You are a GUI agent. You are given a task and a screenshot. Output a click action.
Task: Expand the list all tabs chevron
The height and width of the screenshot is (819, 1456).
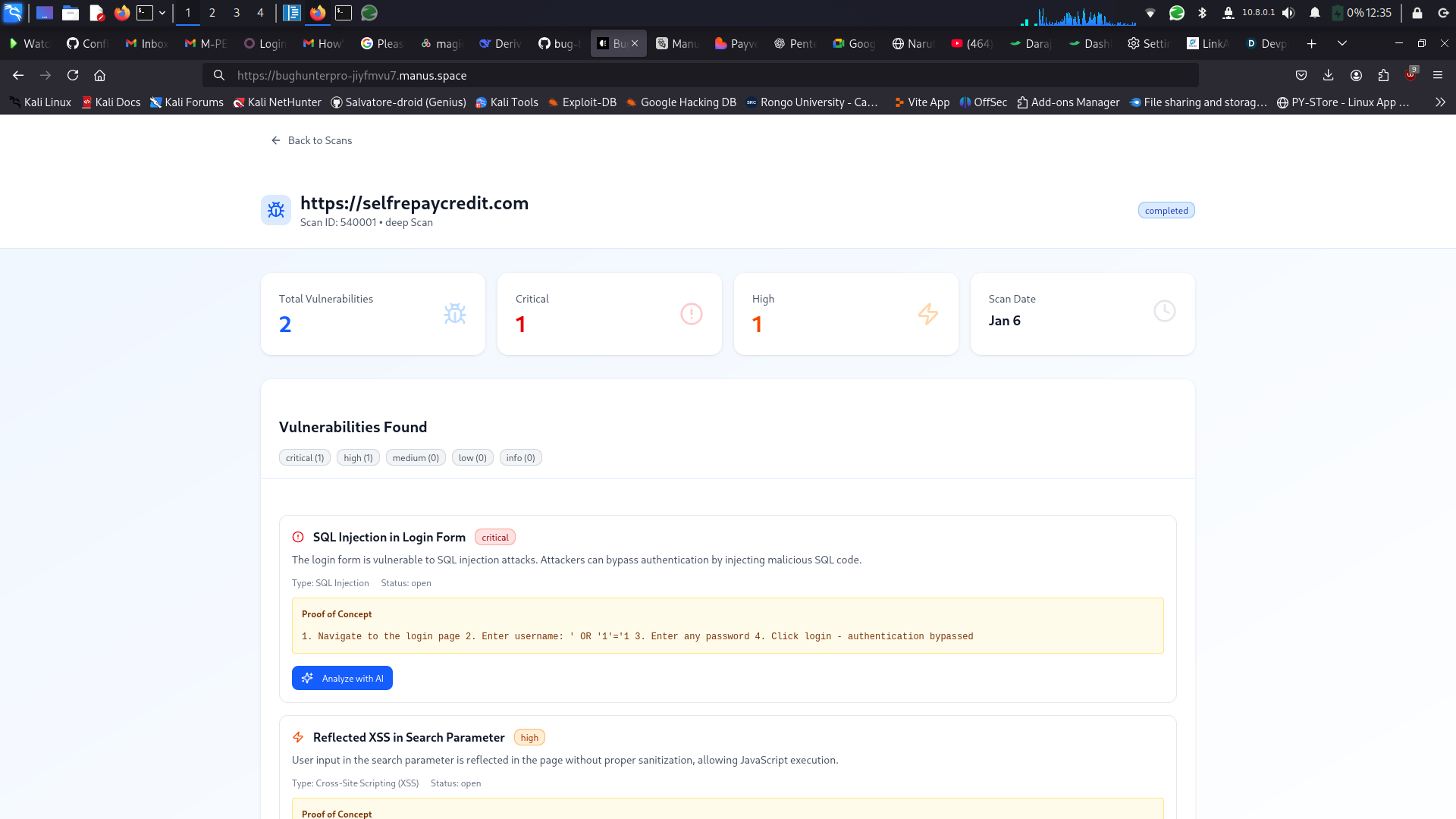[1342, 43]
